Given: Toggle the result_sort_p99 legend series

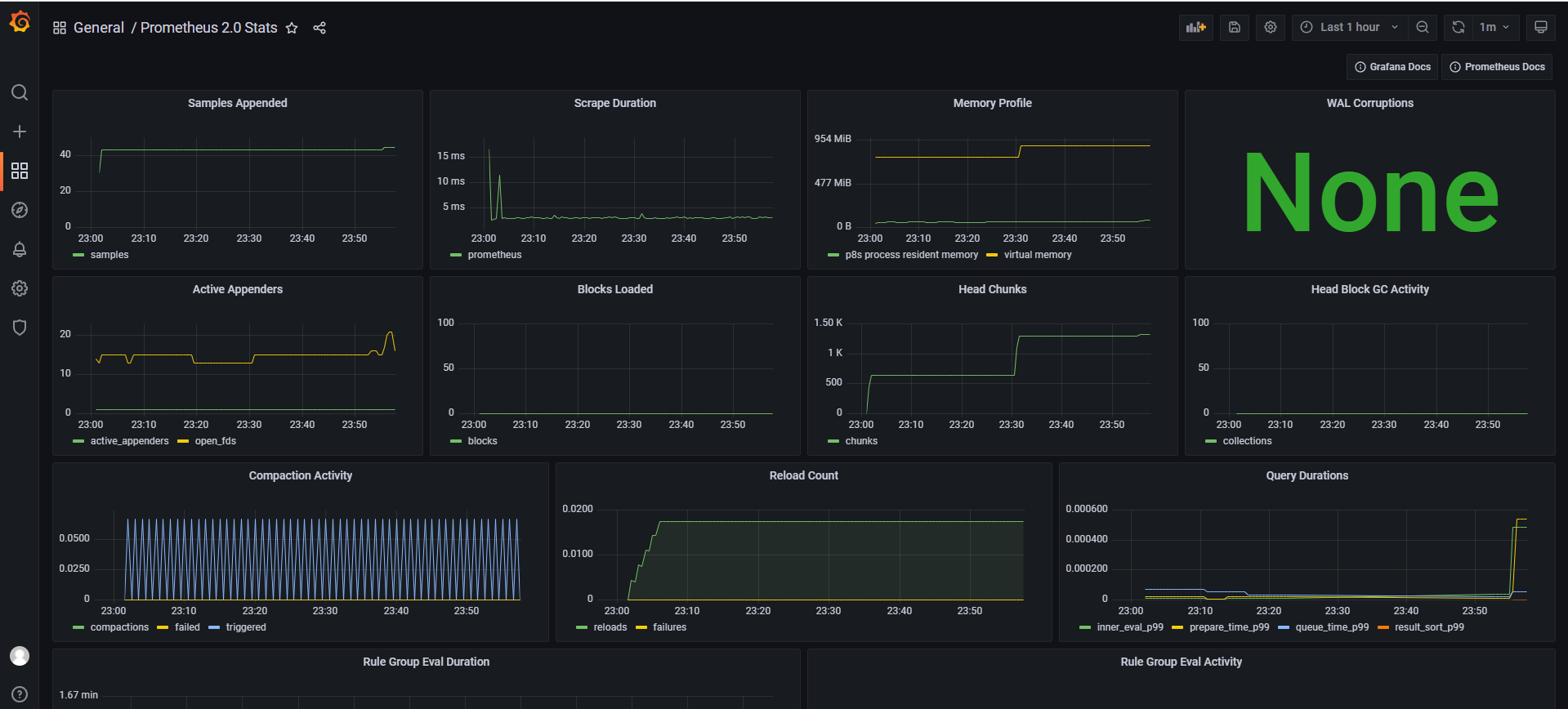Looking at the screenshot, I should pos(1429,627).
